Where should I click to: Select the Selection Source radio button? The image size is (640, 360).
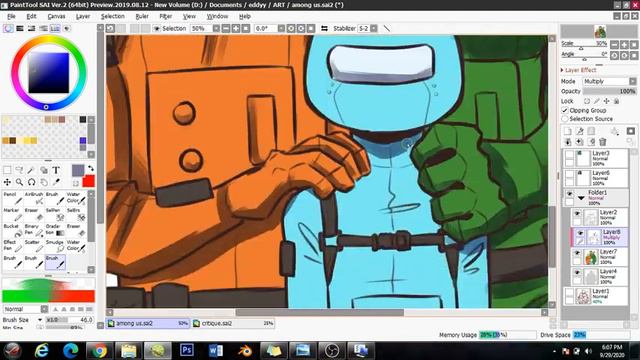[565, 119]
